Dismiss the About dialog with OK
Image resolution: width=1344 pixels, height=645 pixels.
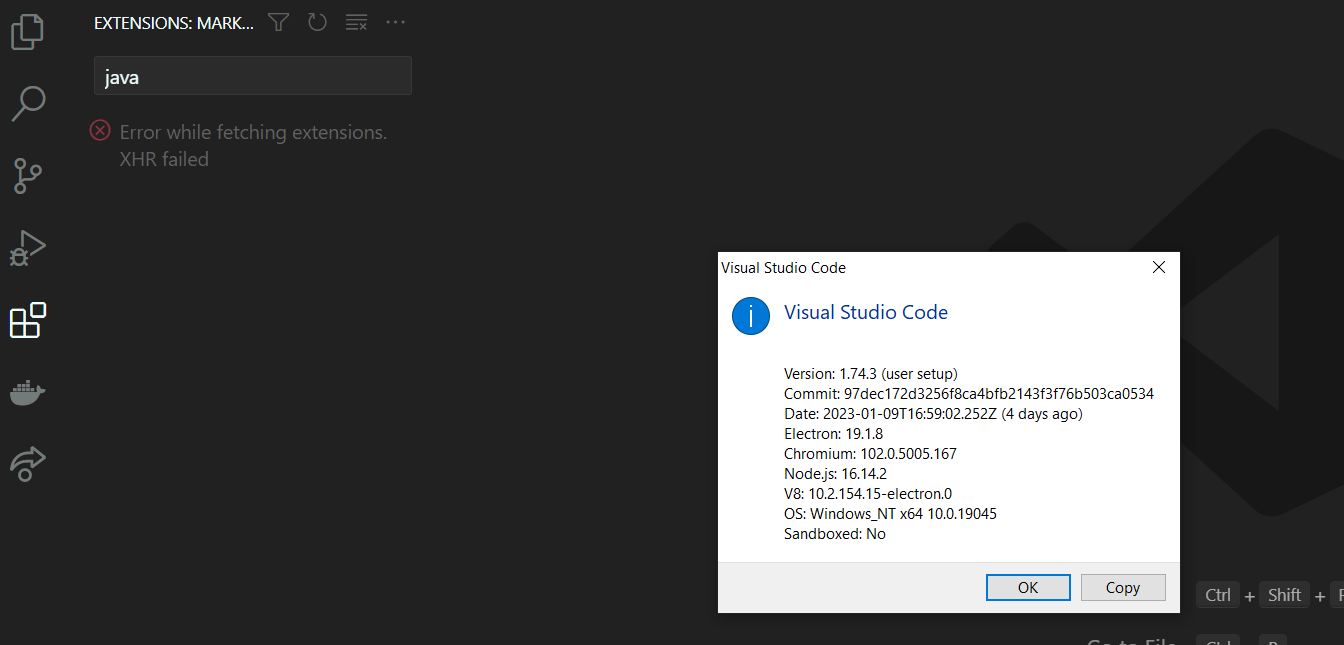(1028, 587)
